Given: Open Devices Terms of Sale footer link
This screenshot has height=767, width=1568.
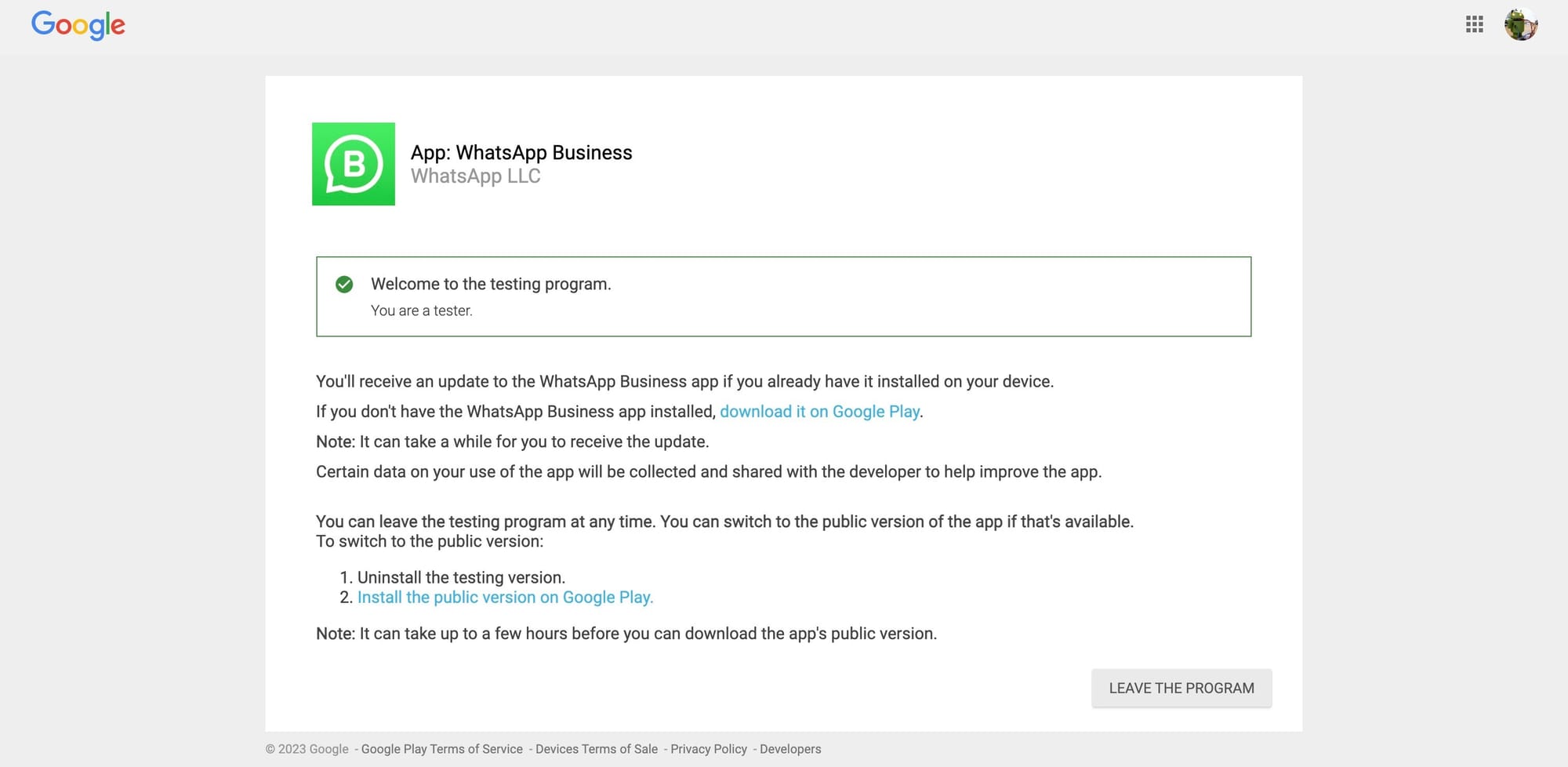Looking at the screenshot, I should (x=597, y=749).
